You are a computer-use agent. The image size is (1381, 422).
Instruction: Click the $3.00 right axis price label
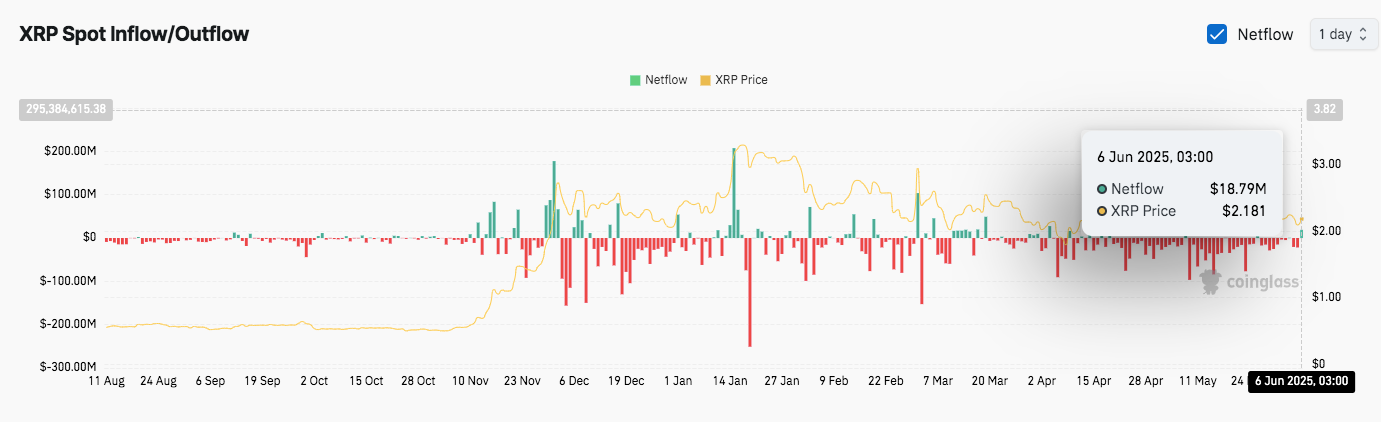[x=1324, y=164]
